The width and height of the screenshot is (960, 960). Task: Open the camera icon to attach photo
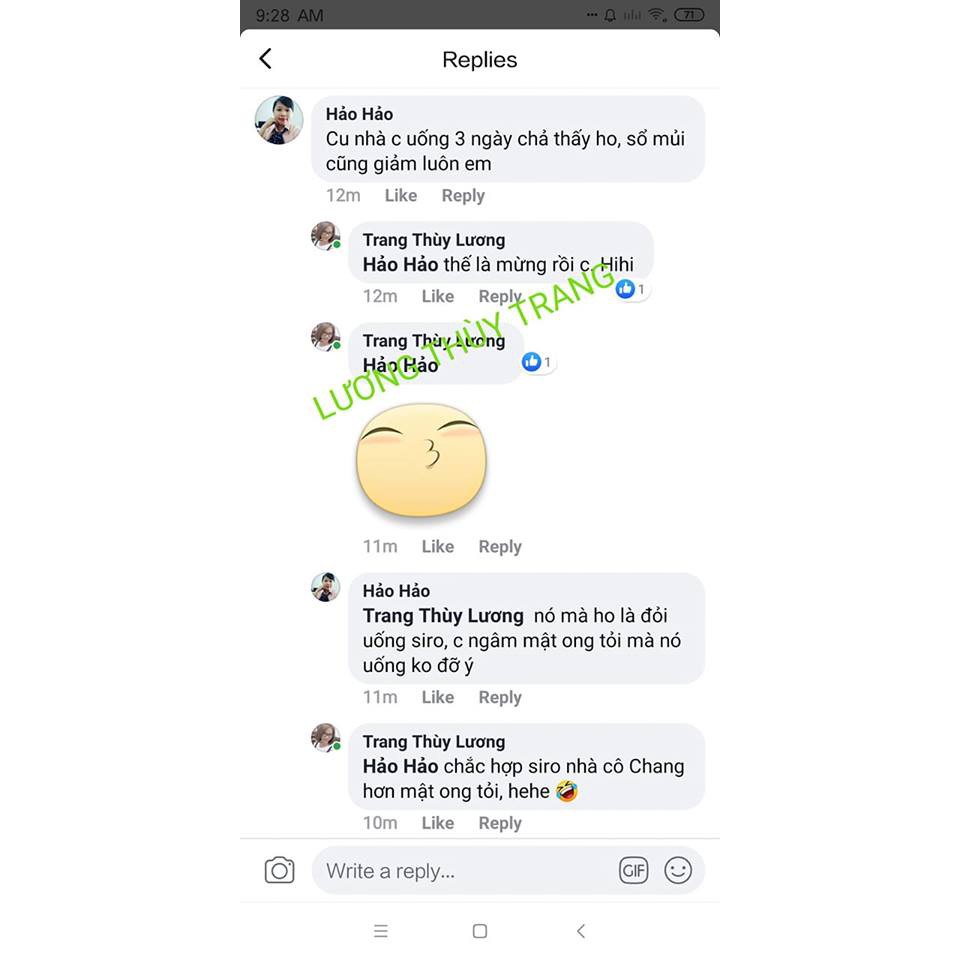click(279, 870)
